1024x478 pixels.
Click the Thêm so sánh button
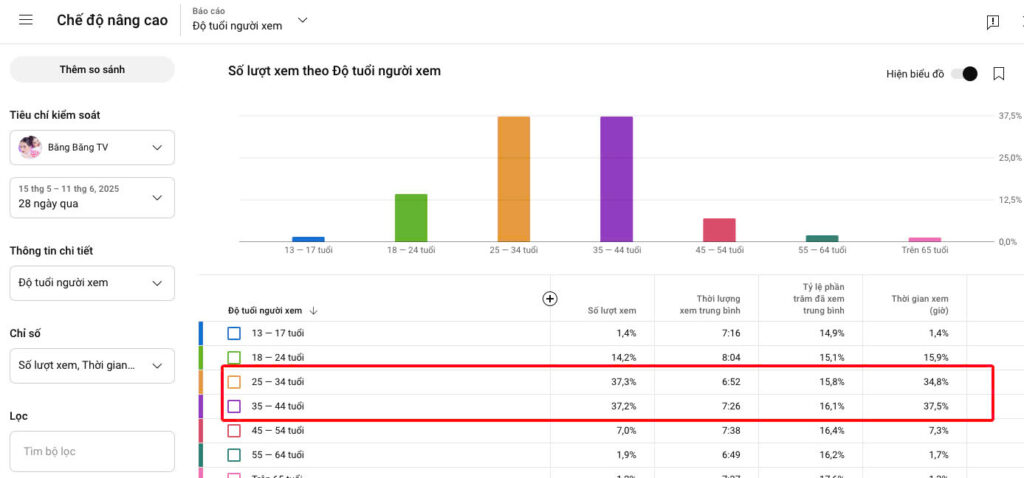pos(92,69)
